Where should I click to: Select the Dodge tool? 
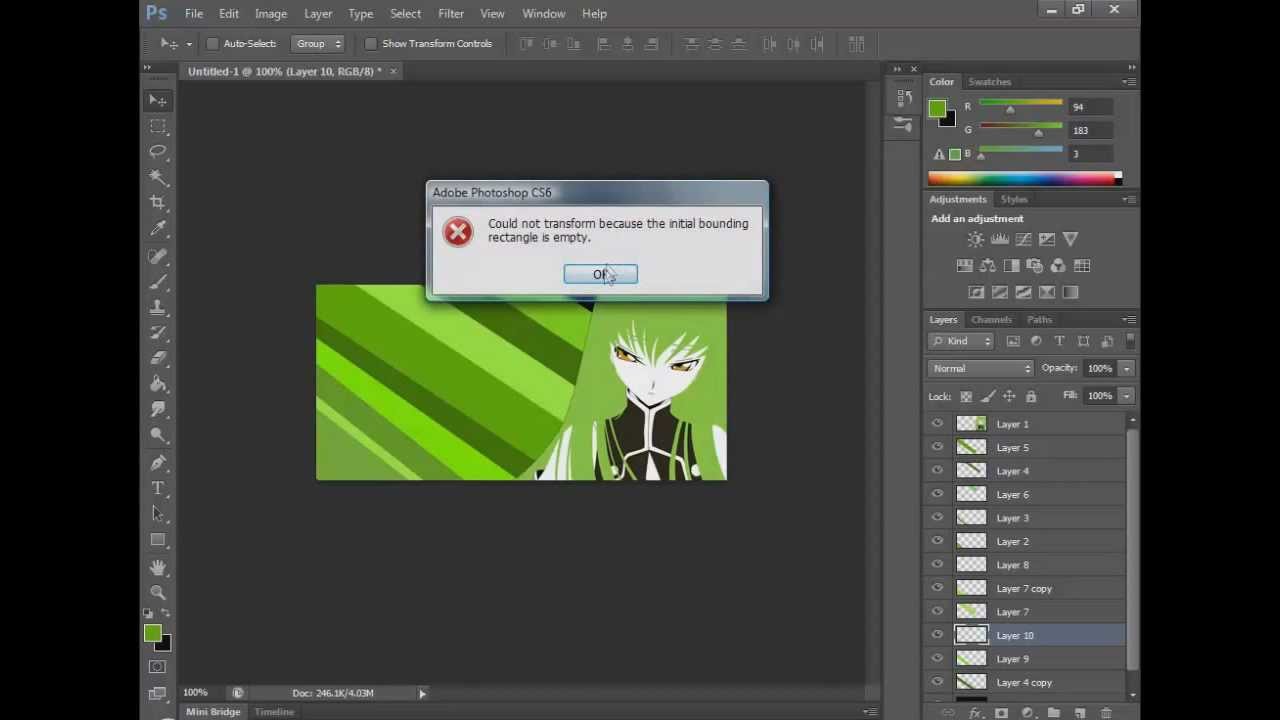point(158,435)
